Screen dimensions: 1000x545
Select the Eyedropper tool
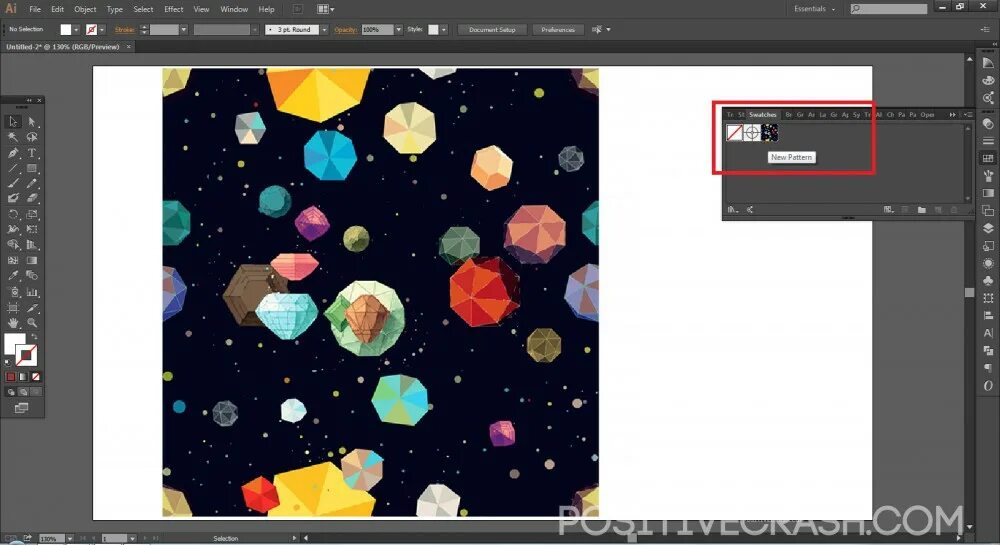[13, 275]
